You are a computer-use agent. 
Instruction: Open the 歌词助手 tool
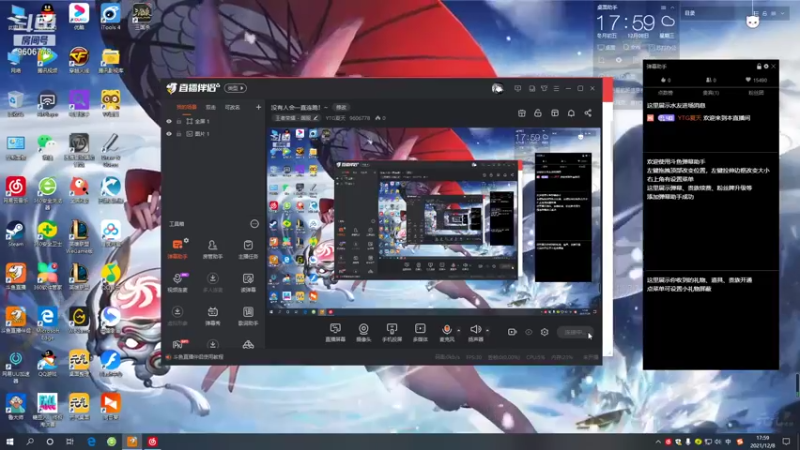248,315
